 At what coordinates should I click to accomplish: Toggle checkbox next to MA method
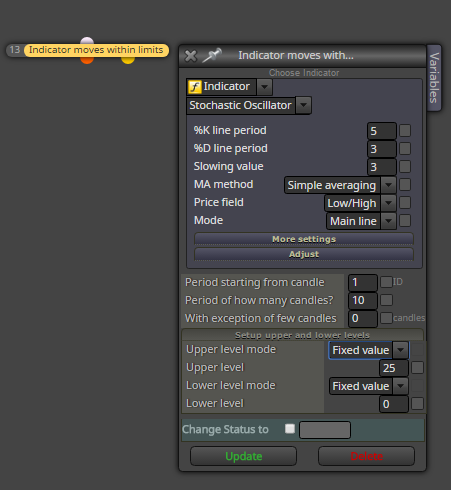[x=405, y=184]
